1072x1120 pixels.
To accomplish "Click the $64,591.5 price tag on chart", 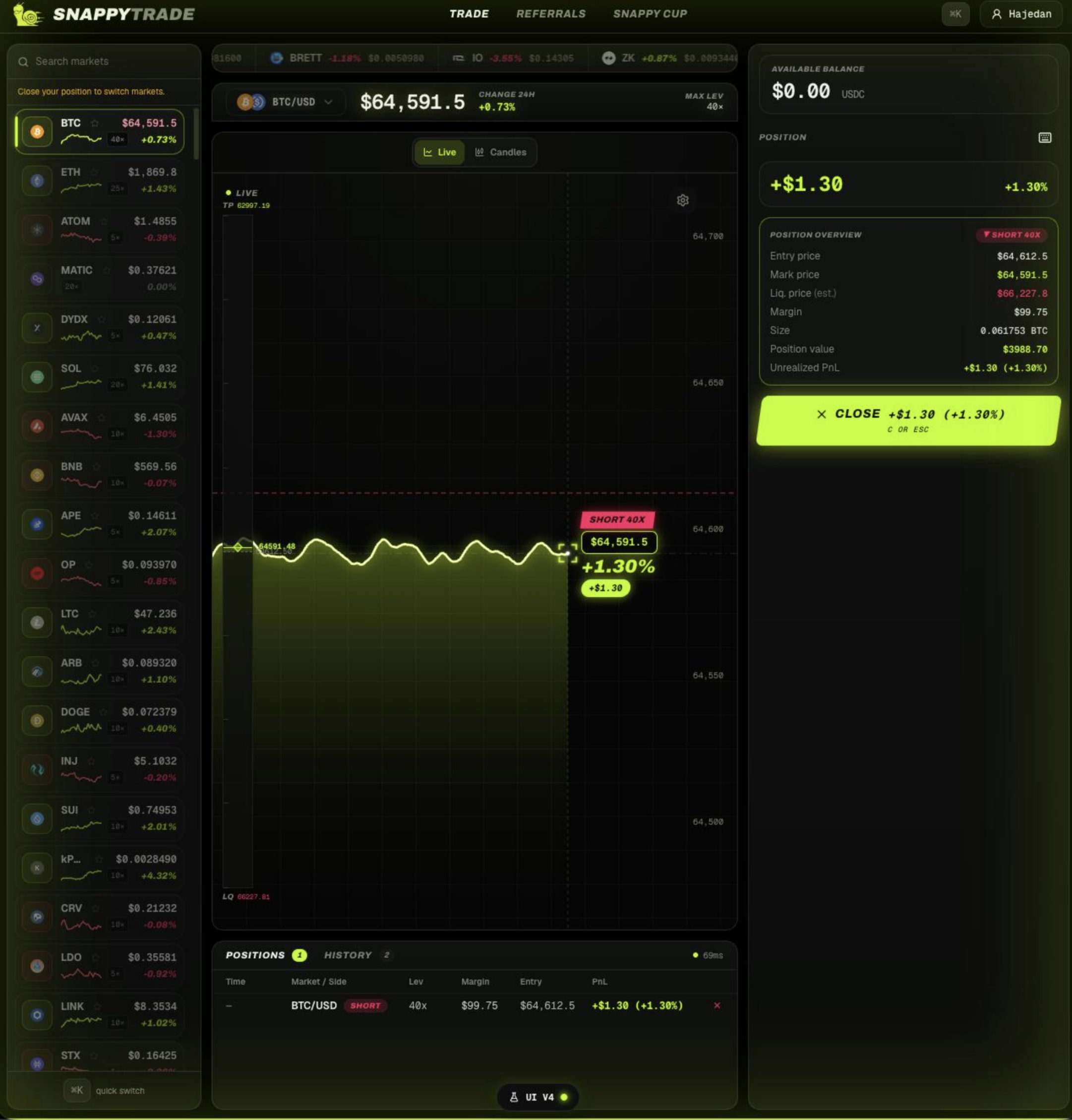I will [x=619, y=542].
